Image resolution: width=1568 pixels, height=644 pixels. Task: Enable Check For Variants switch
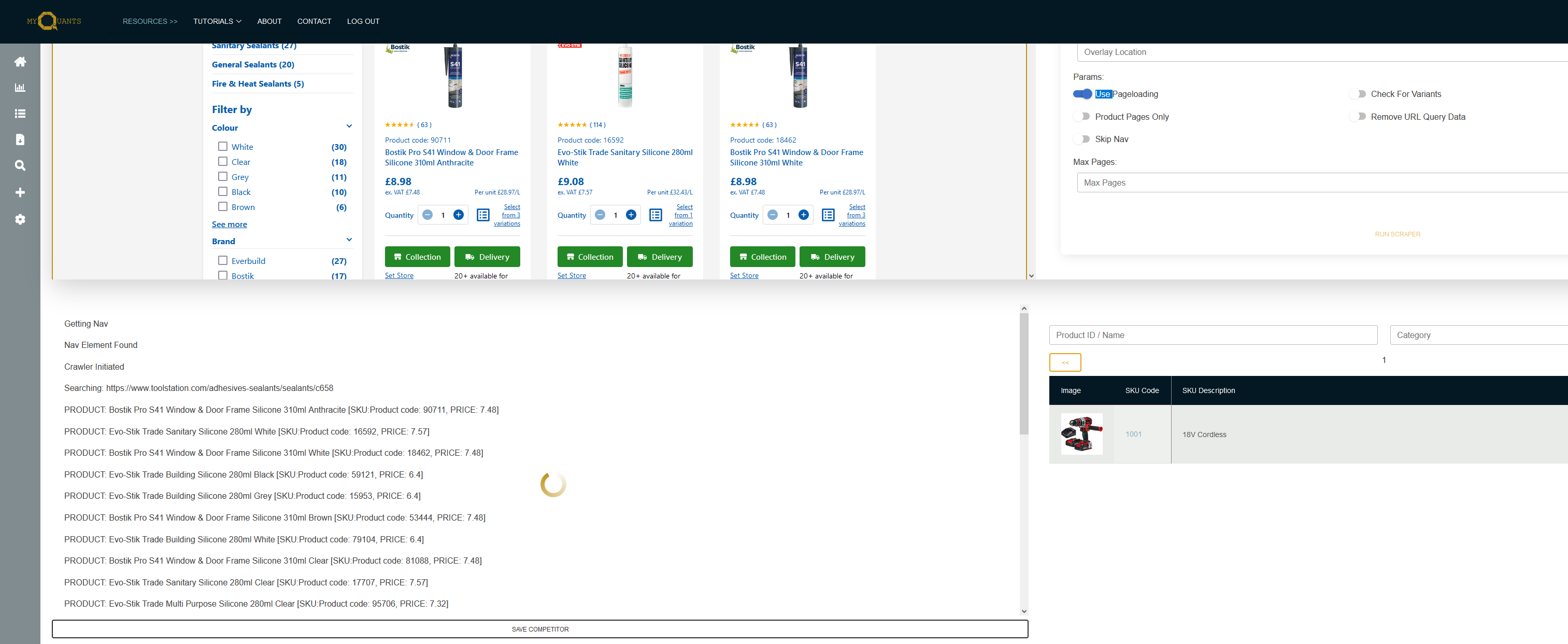[1358, 94]
